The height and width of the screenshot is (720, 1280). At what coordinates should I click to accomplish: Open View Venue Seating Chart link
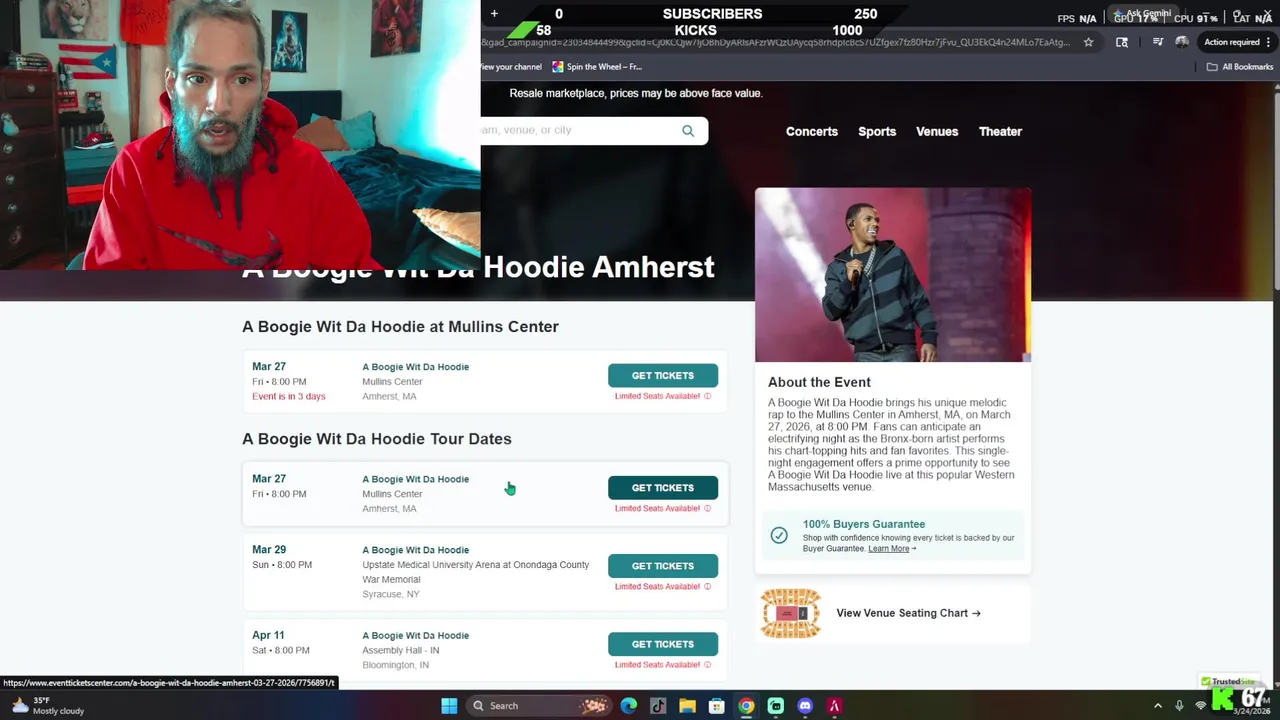coord(908,613)
